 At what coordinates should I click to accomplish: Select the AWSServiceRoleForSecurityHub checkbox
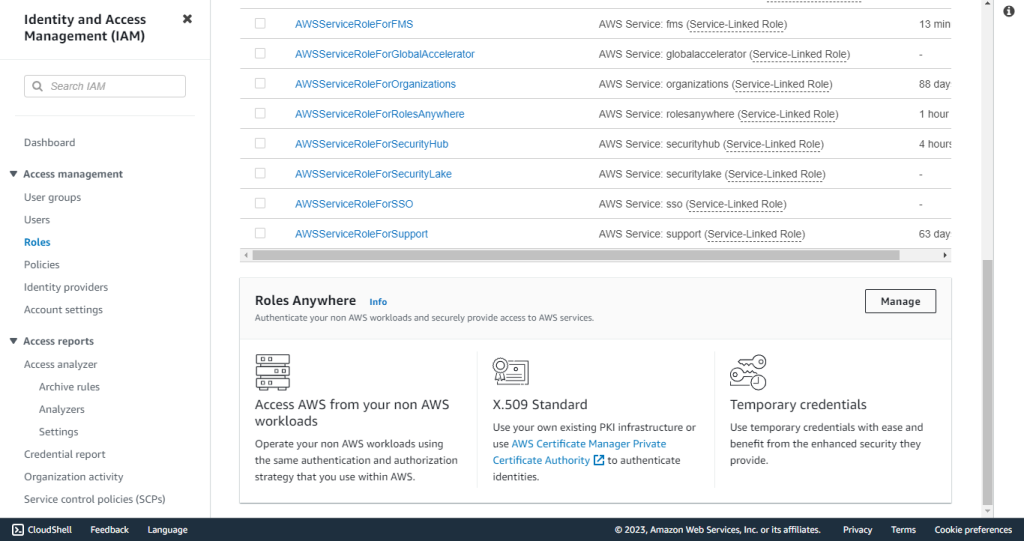pos(260,144)
